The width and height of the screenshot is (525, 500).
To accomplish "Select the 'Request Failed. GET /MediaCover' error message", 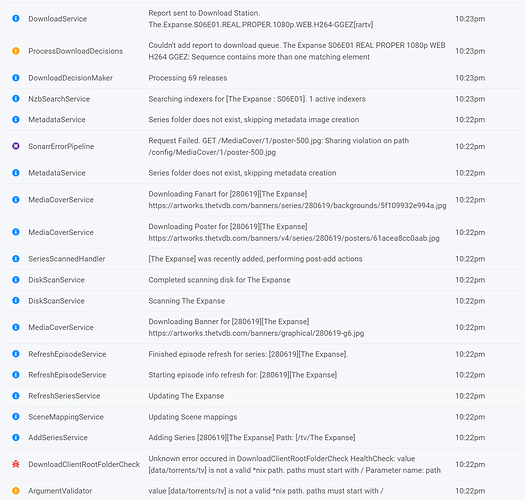I will 279,146.
